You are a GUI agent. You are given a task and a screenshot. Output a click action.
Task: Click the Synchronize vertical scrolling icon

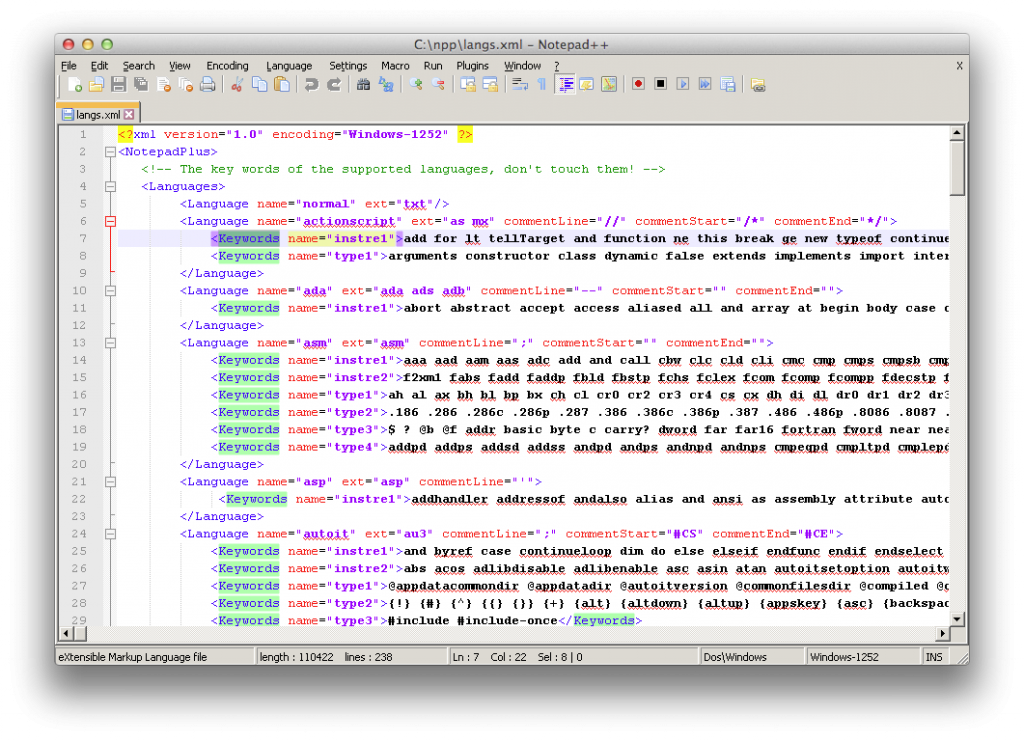pos(468,85)
